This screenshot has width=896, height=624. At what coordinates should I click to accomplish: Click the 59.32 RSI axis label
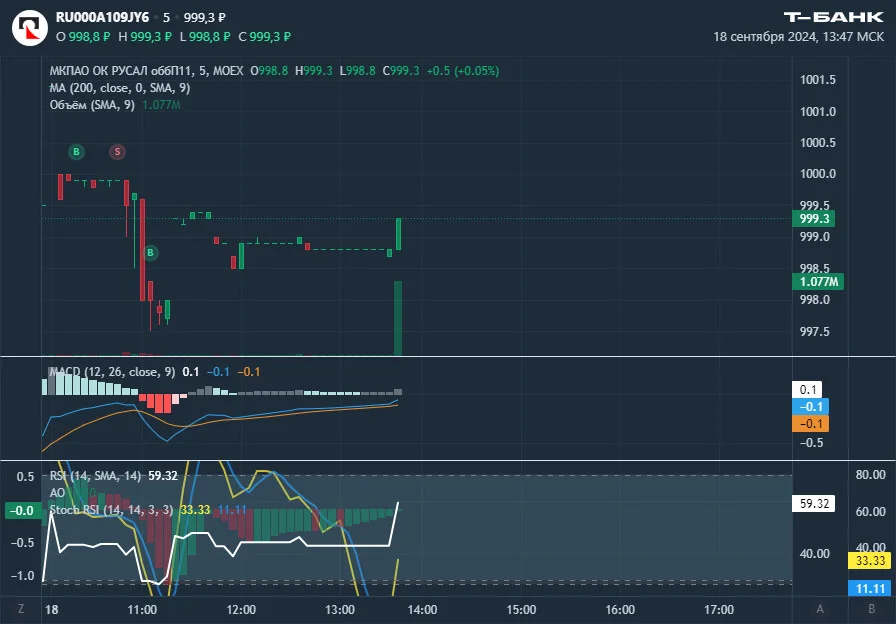(x=814, y=503)
